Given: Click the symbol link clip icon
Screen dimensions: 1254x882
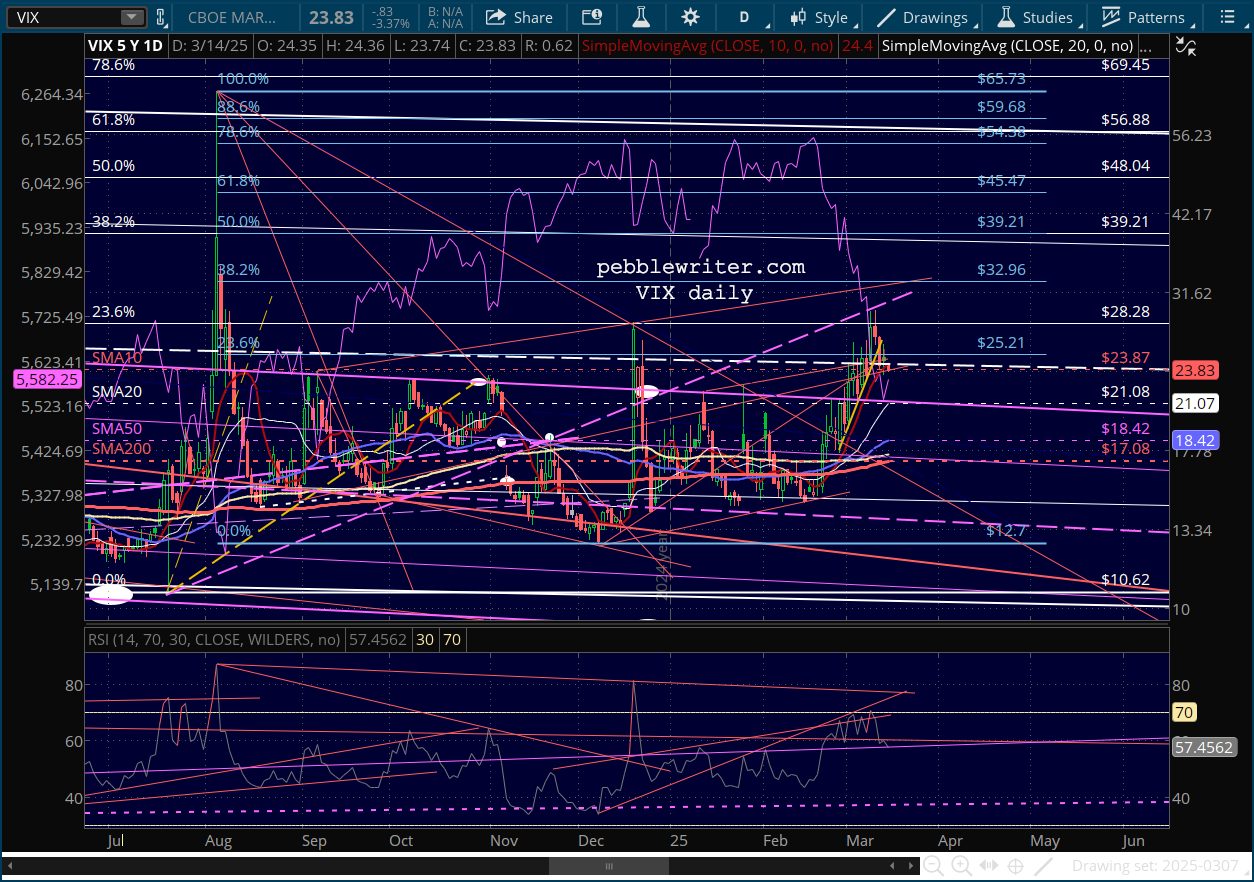Looking at the screenshot, I should [162, 17].
